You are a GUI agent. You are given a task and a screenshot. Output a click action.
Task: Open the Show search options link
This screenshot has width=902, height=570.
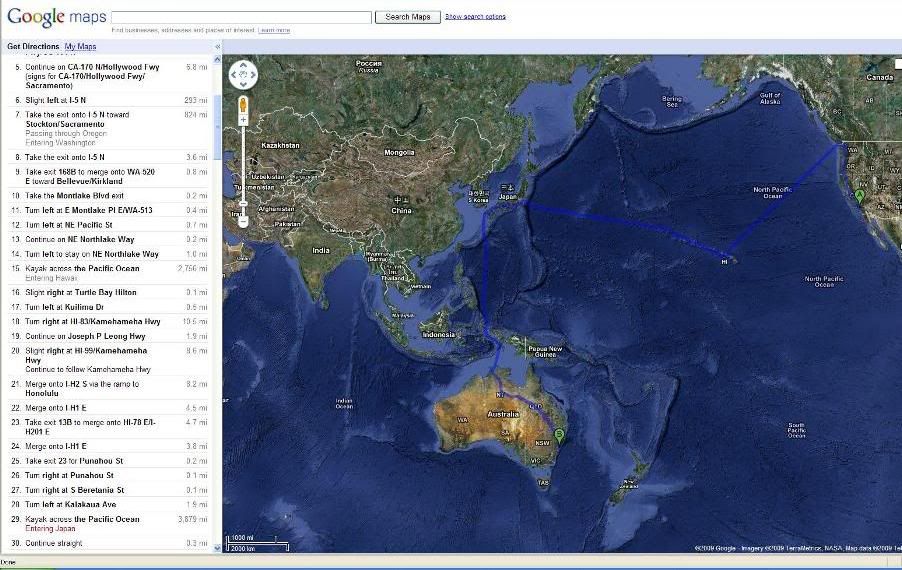click(475, 17)
